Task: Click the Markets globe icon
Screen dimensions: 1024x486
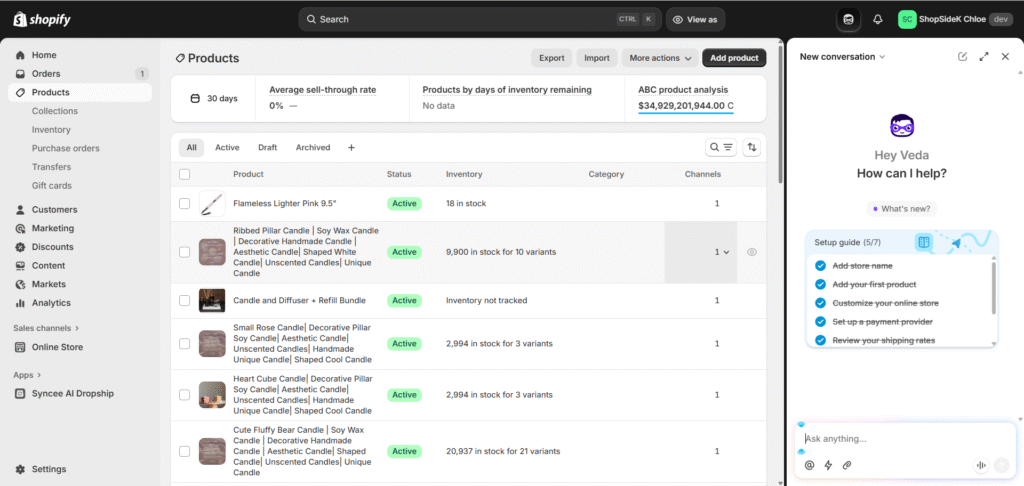Action: [x=20, y=284]
